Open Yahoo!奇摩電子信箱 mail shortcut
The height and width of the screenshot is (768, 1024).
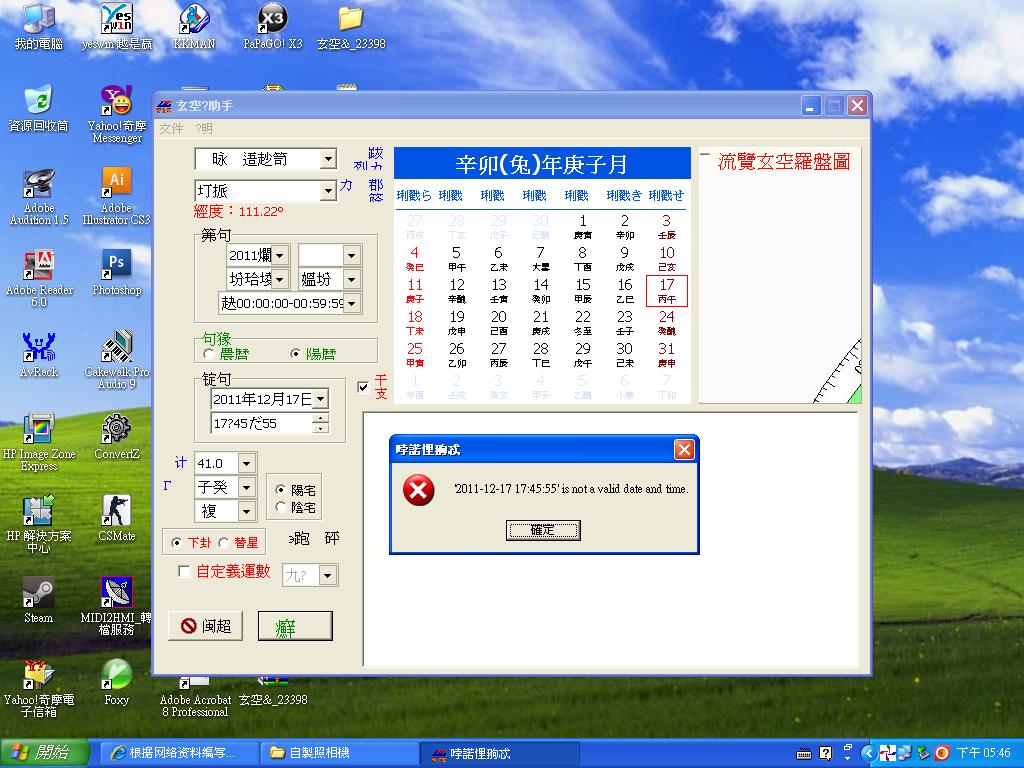pyautogui.click(x=39, y=688)
